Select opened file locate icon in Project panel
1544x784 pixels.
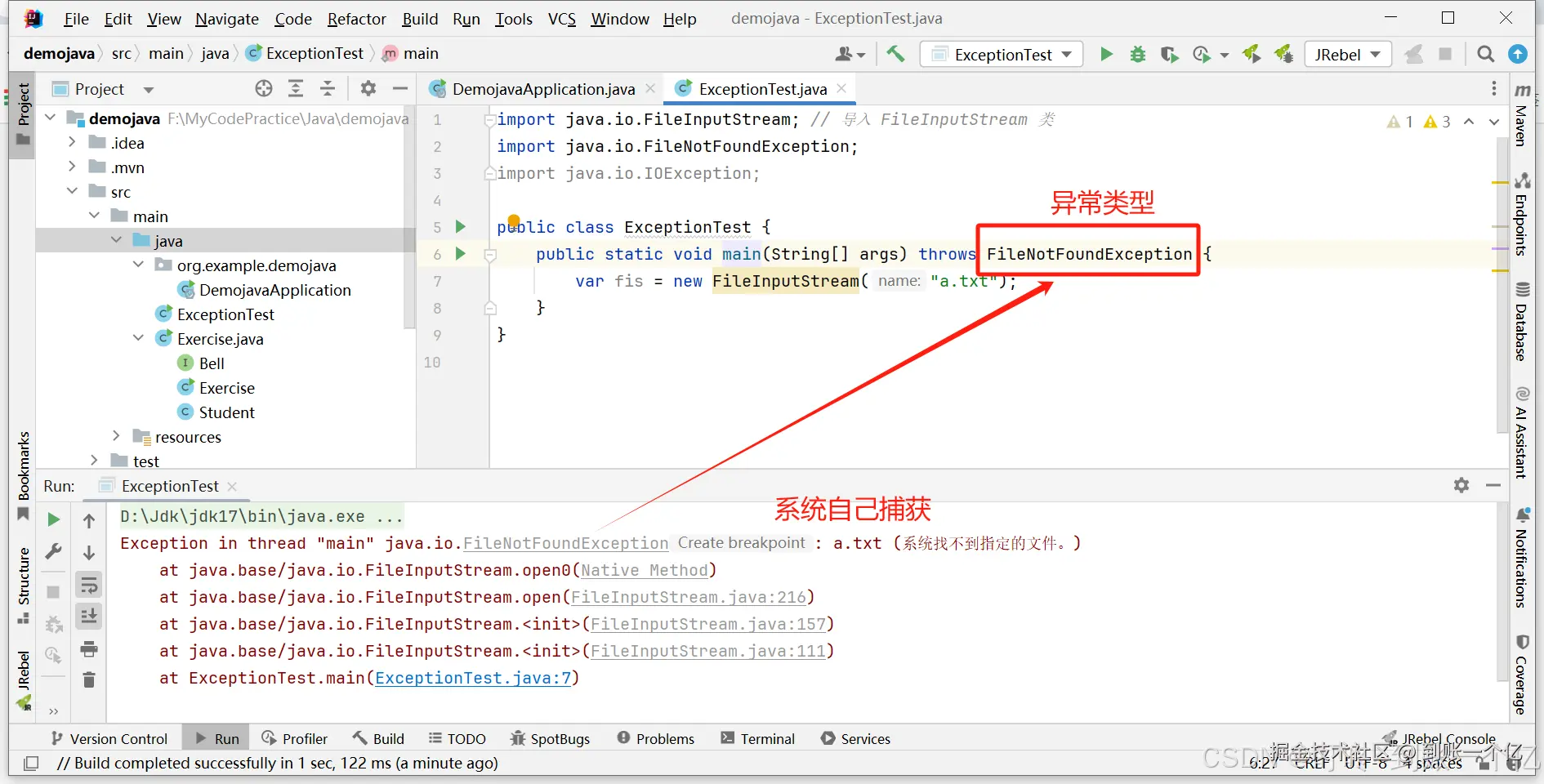pyautogui.click(x=263, y=88)
